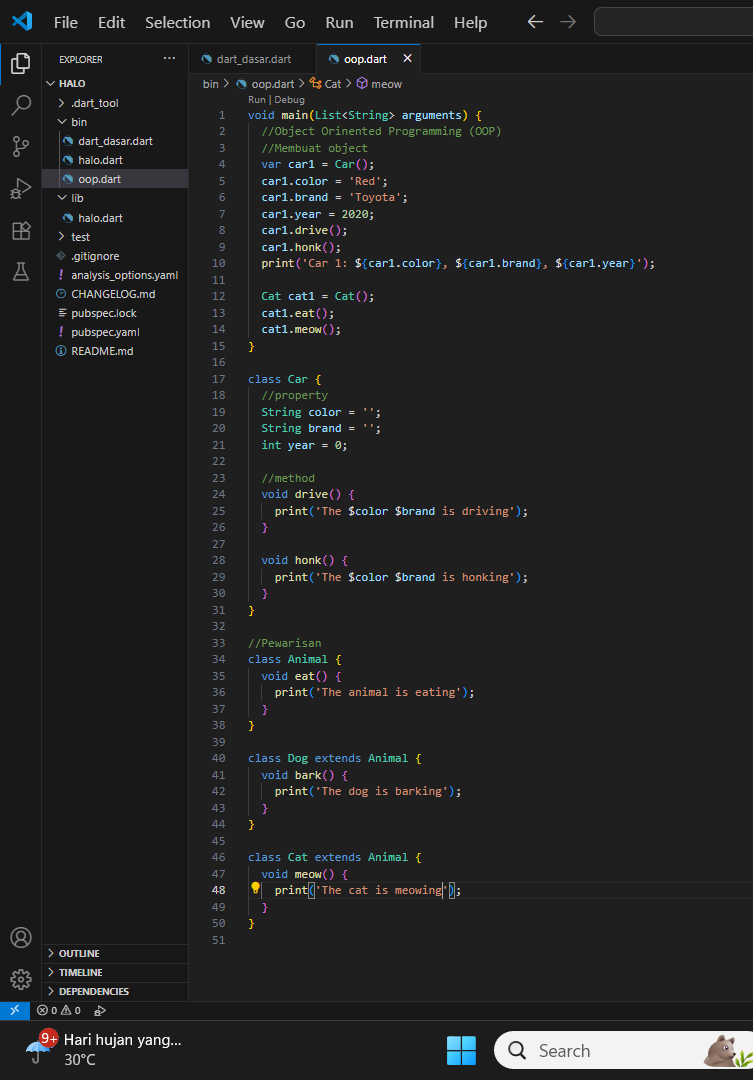This screenshot has height=1080, width=753.
Task: Click the Run link above main
Action: pyautogui.click(x=257, y=100)
